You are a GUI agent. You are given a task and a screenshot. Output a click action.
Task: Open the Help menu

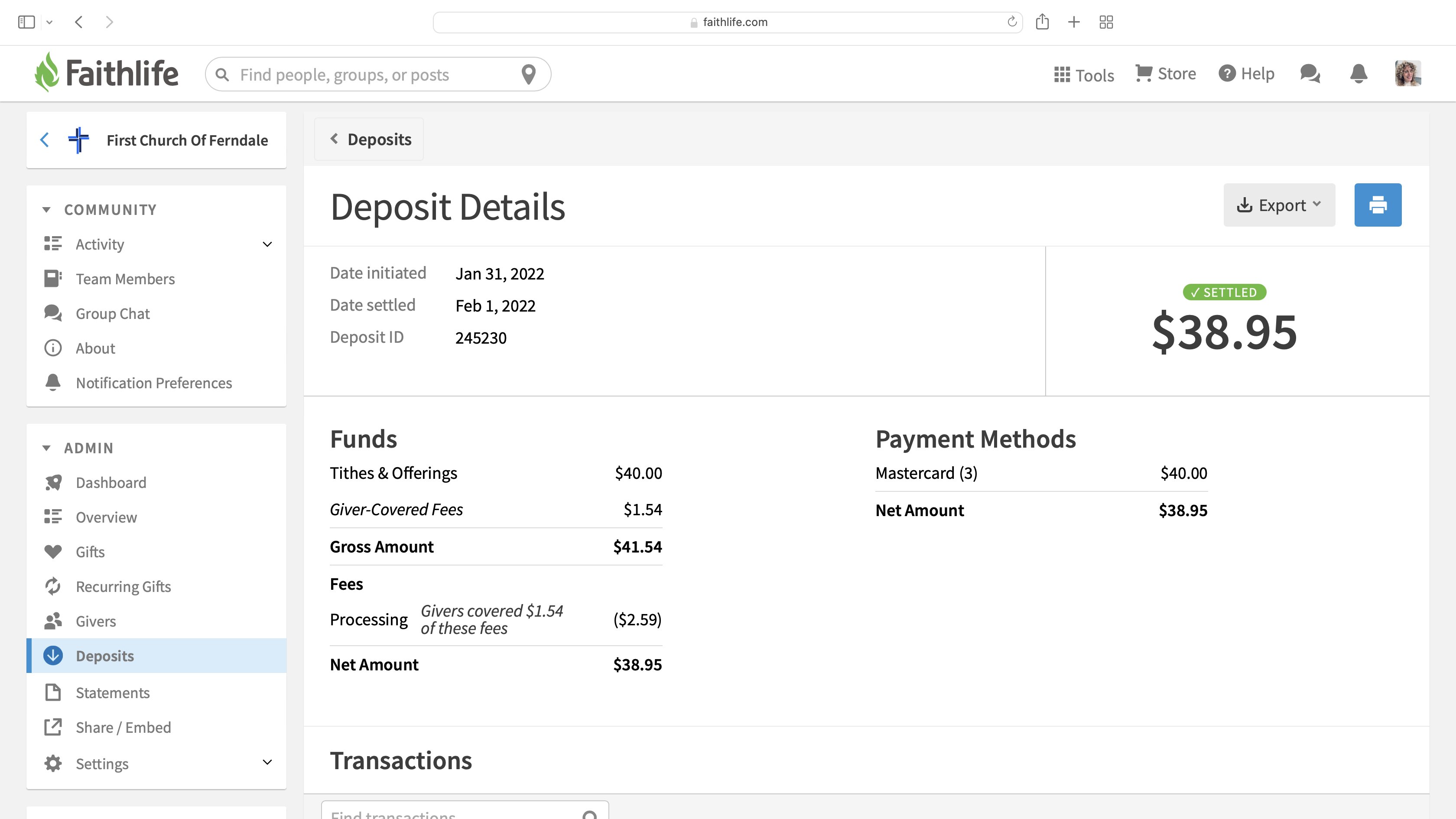[x=1246, y=74]
